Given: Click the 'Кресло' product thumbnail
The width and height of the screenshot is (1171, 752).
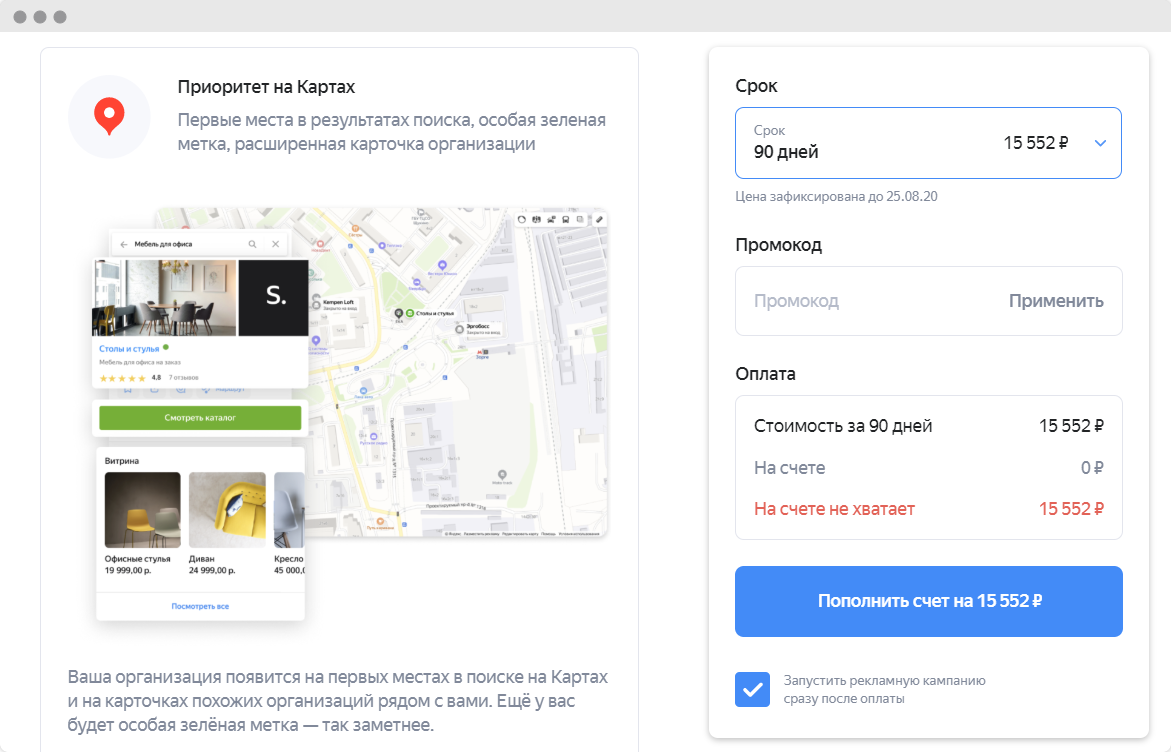Looking at the screenshot, I should tap(289, 510).
